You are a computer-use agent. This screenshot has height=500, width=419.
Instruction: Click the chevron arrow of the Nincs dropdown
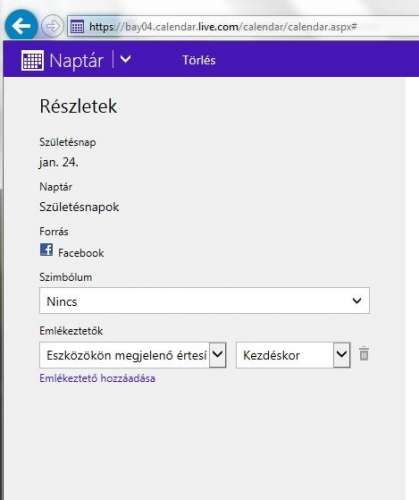(357, 301)
